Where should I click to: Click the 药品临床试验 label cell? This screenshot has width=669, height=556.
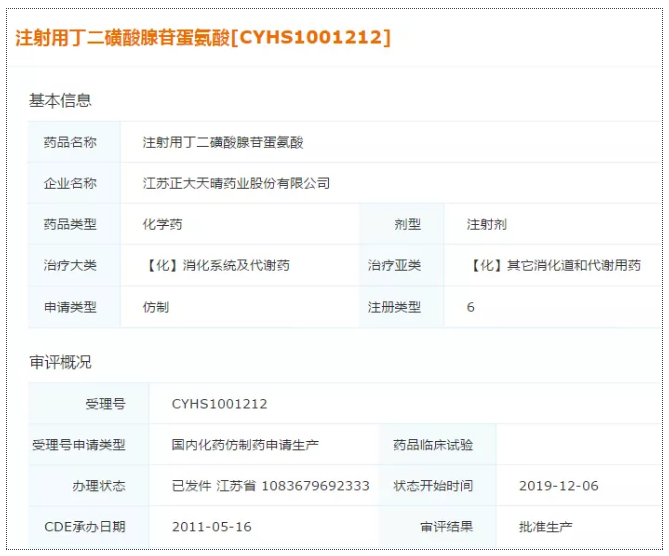[x=433, y=445]
